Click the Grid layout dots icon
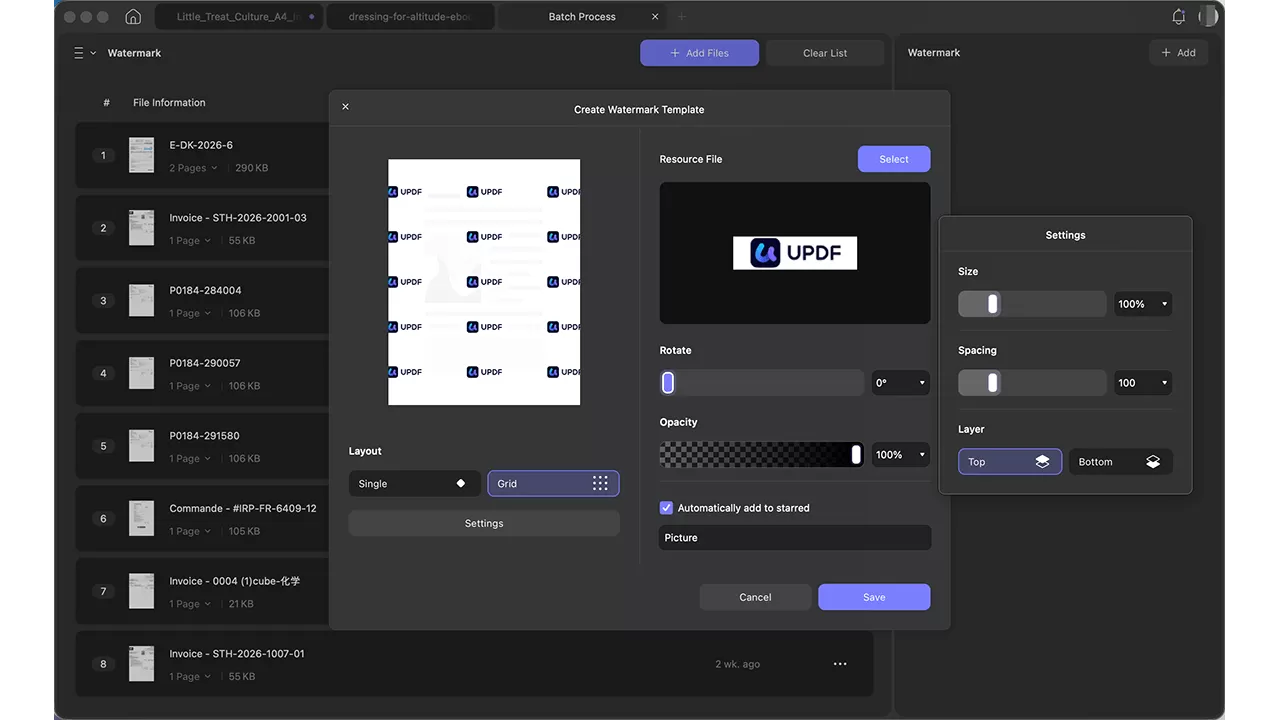The height and width of the screenshot is (720, 1280). [x=600, y=484]
